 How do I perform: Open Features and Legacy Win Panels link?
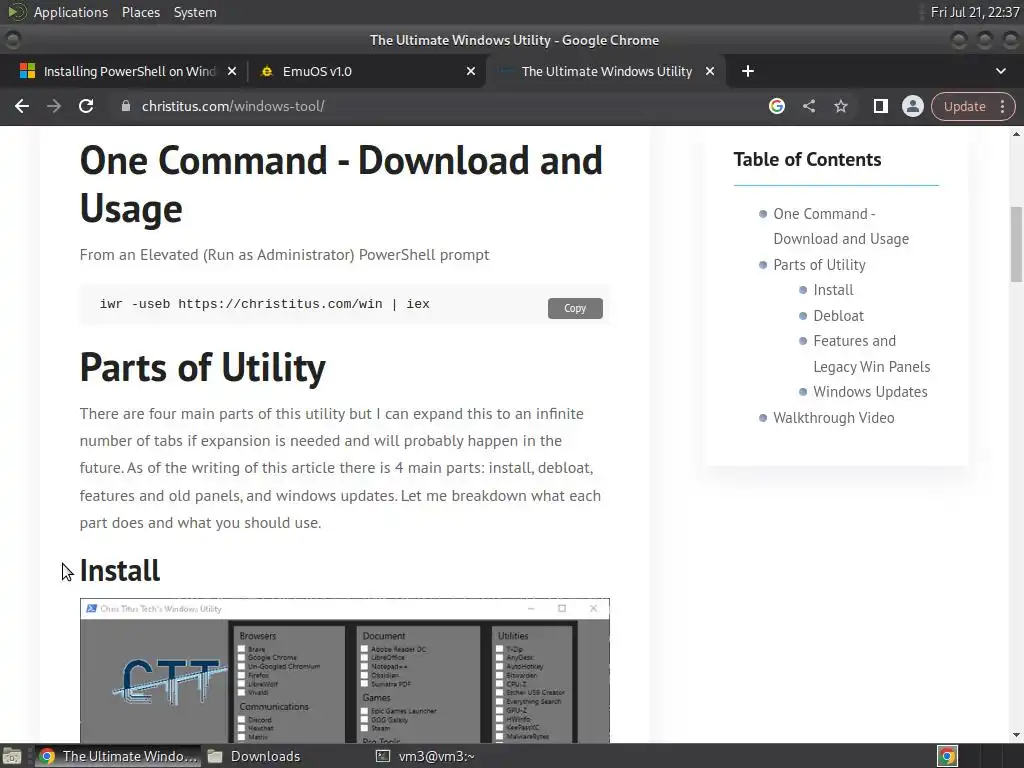coord(871,353)
